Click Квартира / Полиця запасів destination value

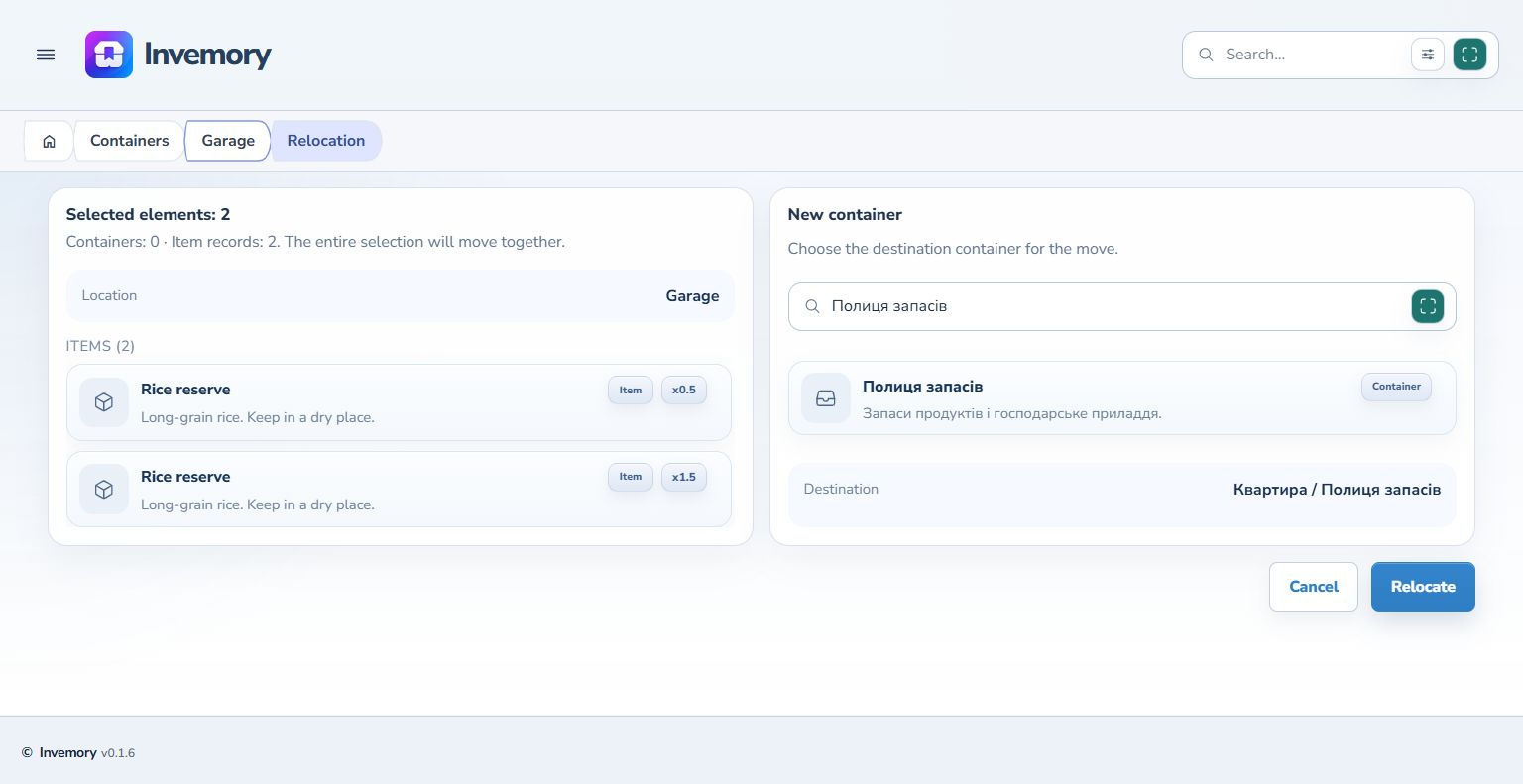[1337, 490]
